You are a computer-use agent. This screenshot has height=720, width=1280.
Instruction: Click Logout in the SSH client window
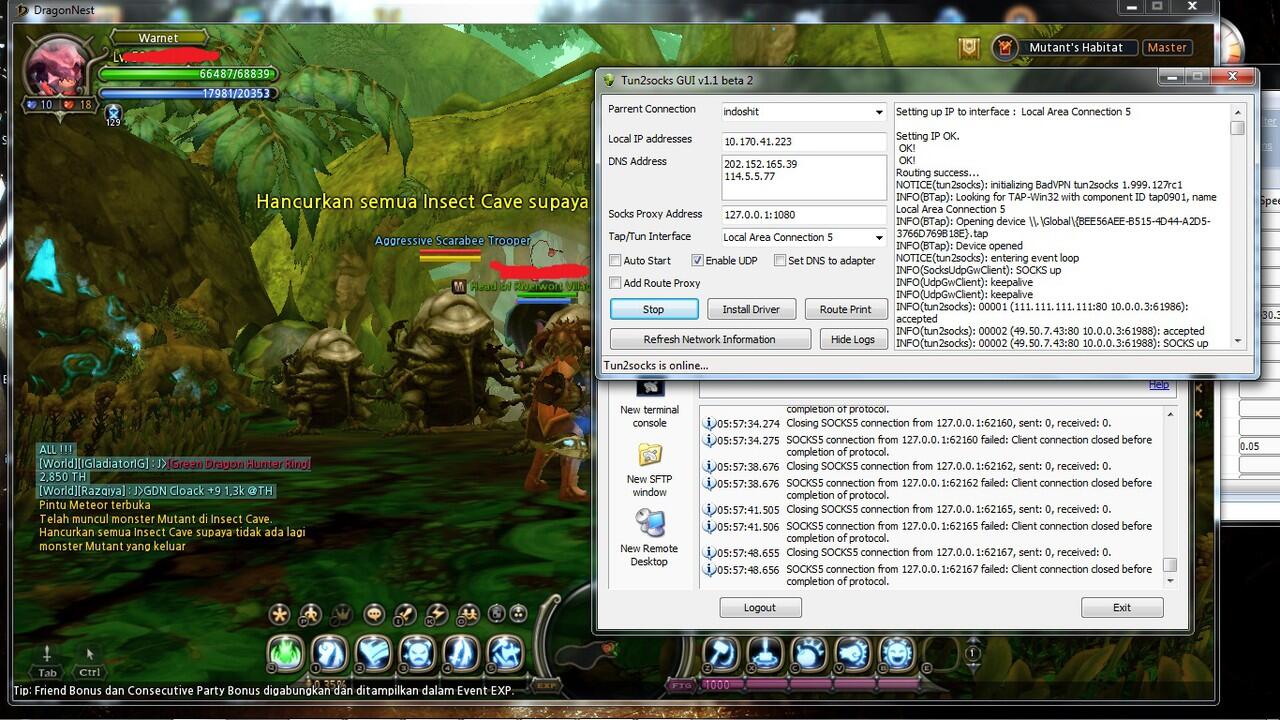point(760,607)
